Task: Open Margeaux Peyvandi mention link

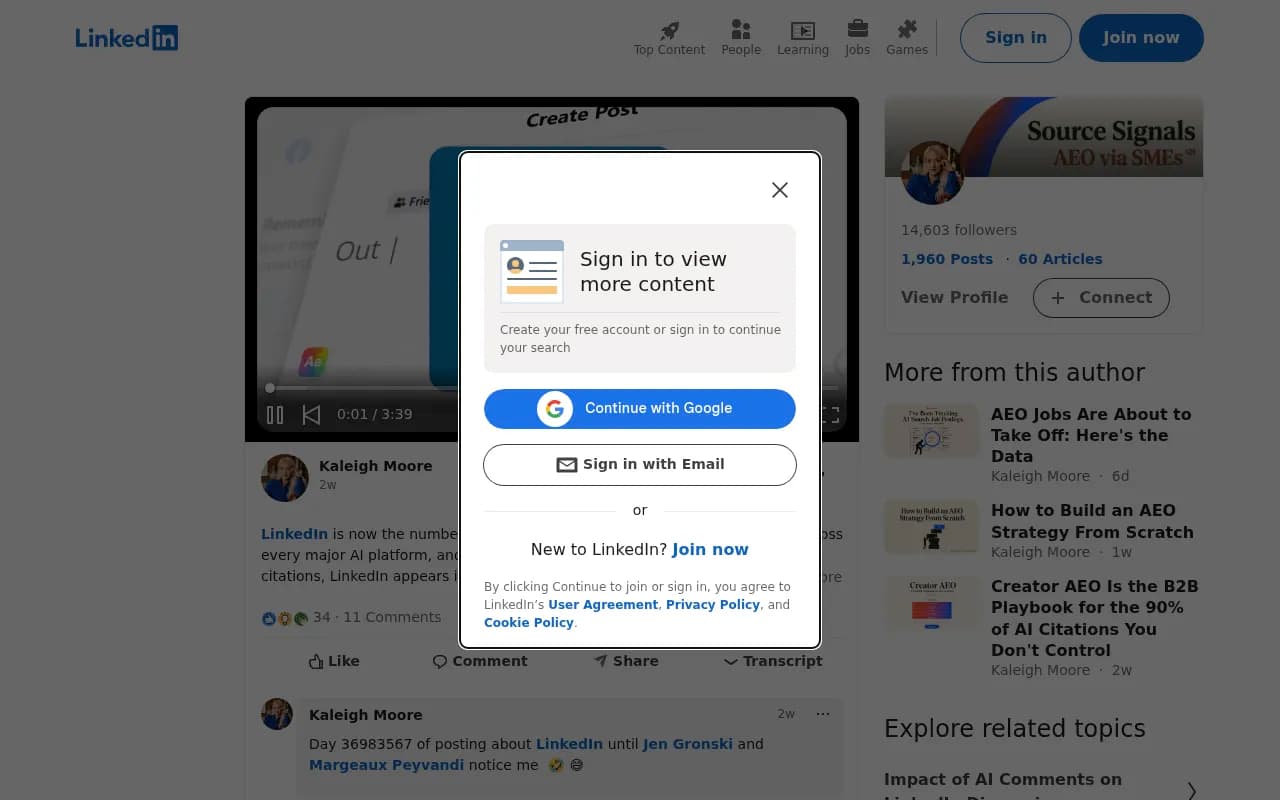Action: [x=386, y=765]
